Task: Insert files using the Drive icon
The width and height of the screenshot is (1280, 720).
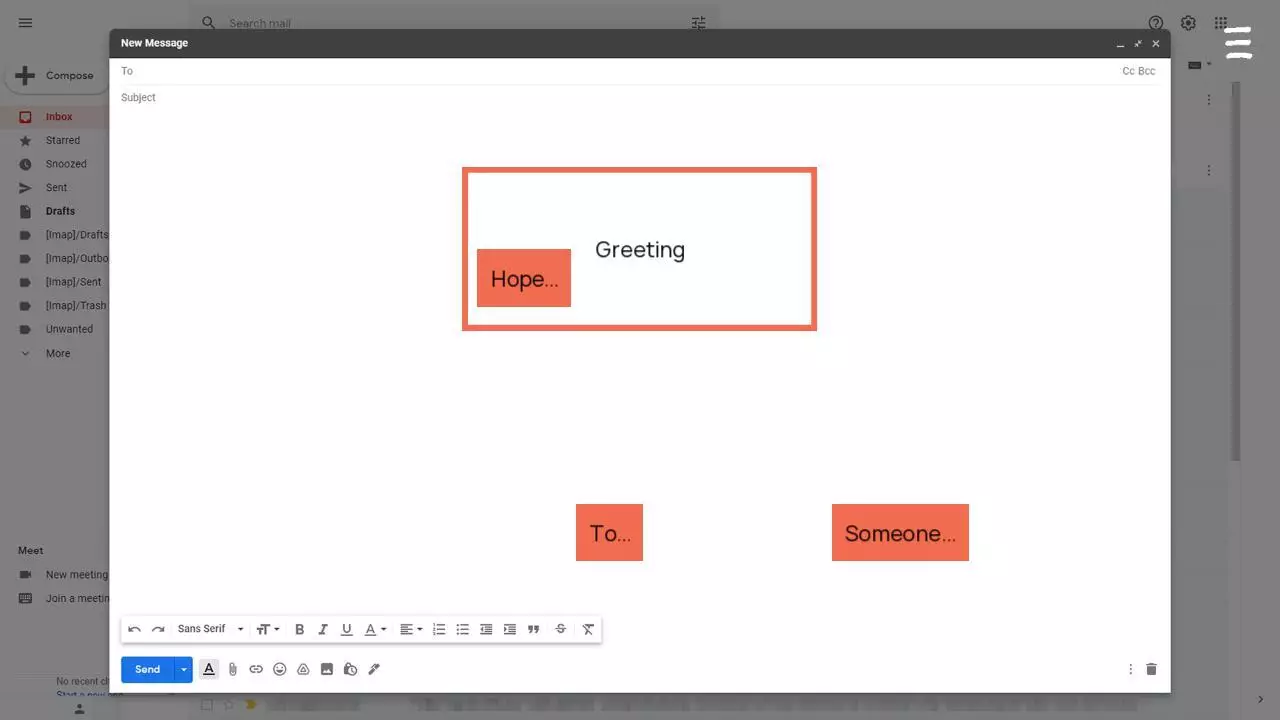Action: click(303, 669)
